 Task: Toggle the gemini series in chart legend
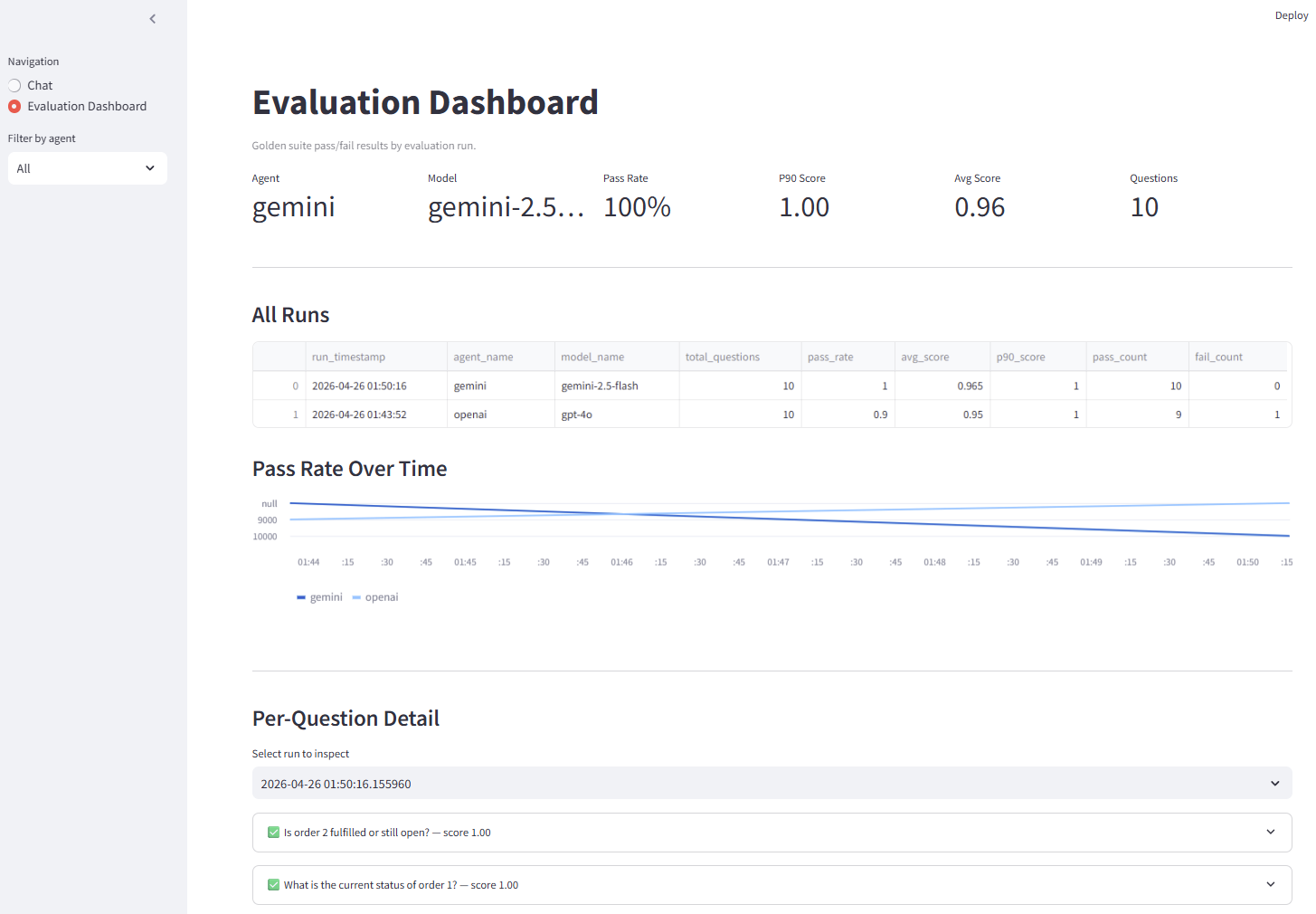(x=319, y=597)
